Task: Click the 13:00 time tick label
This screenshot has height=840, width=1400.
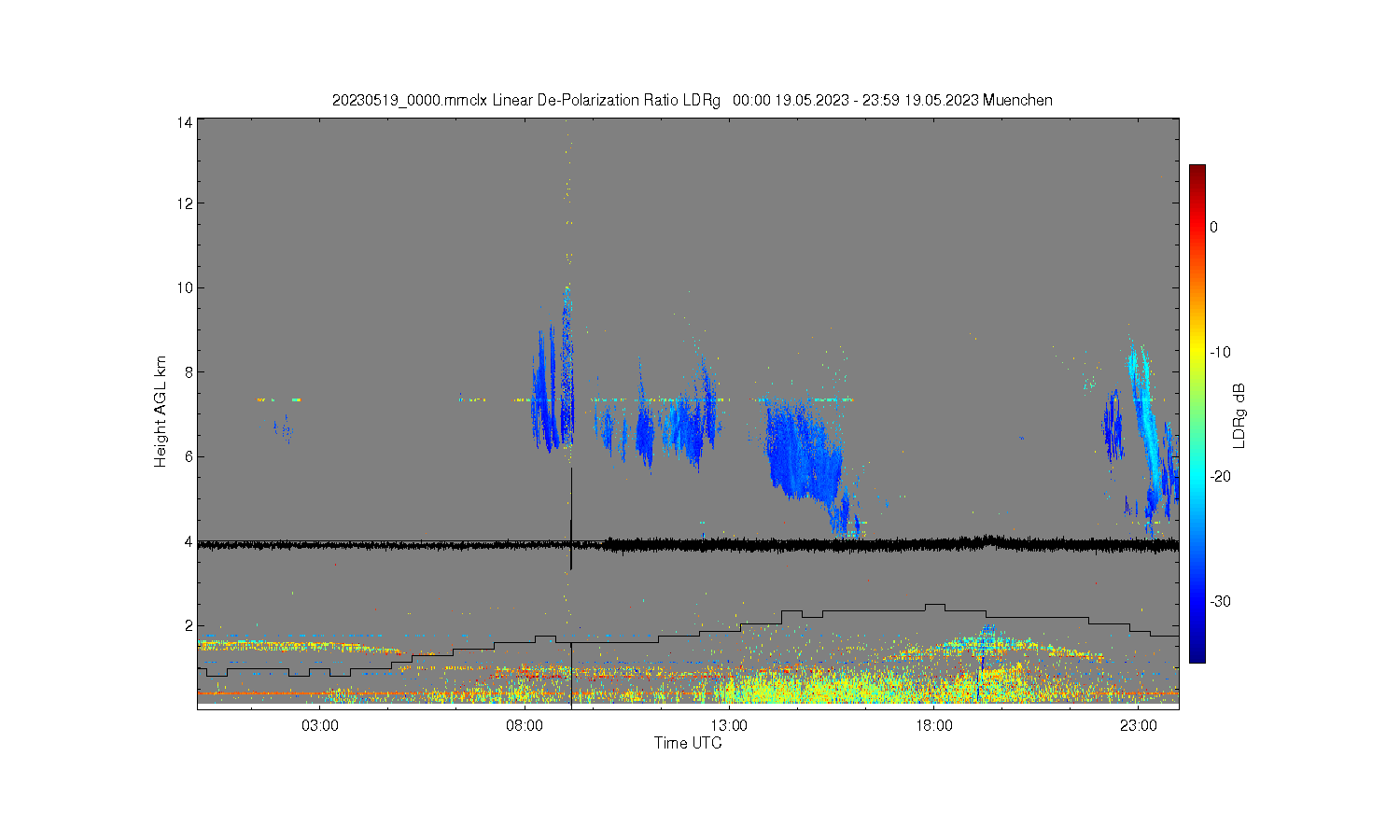Action: click(729, 725)
